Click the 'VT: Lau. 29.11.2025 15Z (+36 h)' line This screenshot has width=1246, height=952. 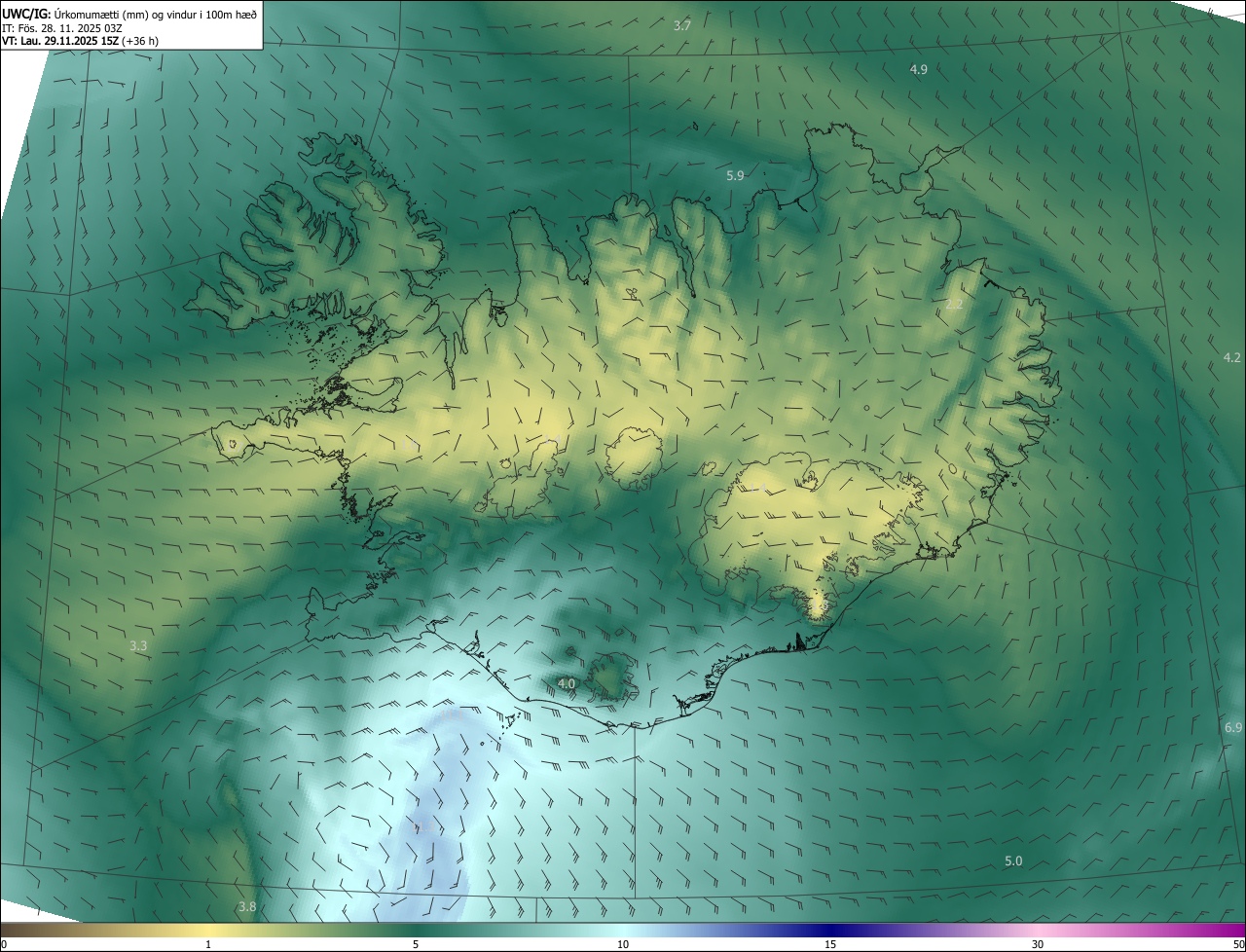(80, 41)
